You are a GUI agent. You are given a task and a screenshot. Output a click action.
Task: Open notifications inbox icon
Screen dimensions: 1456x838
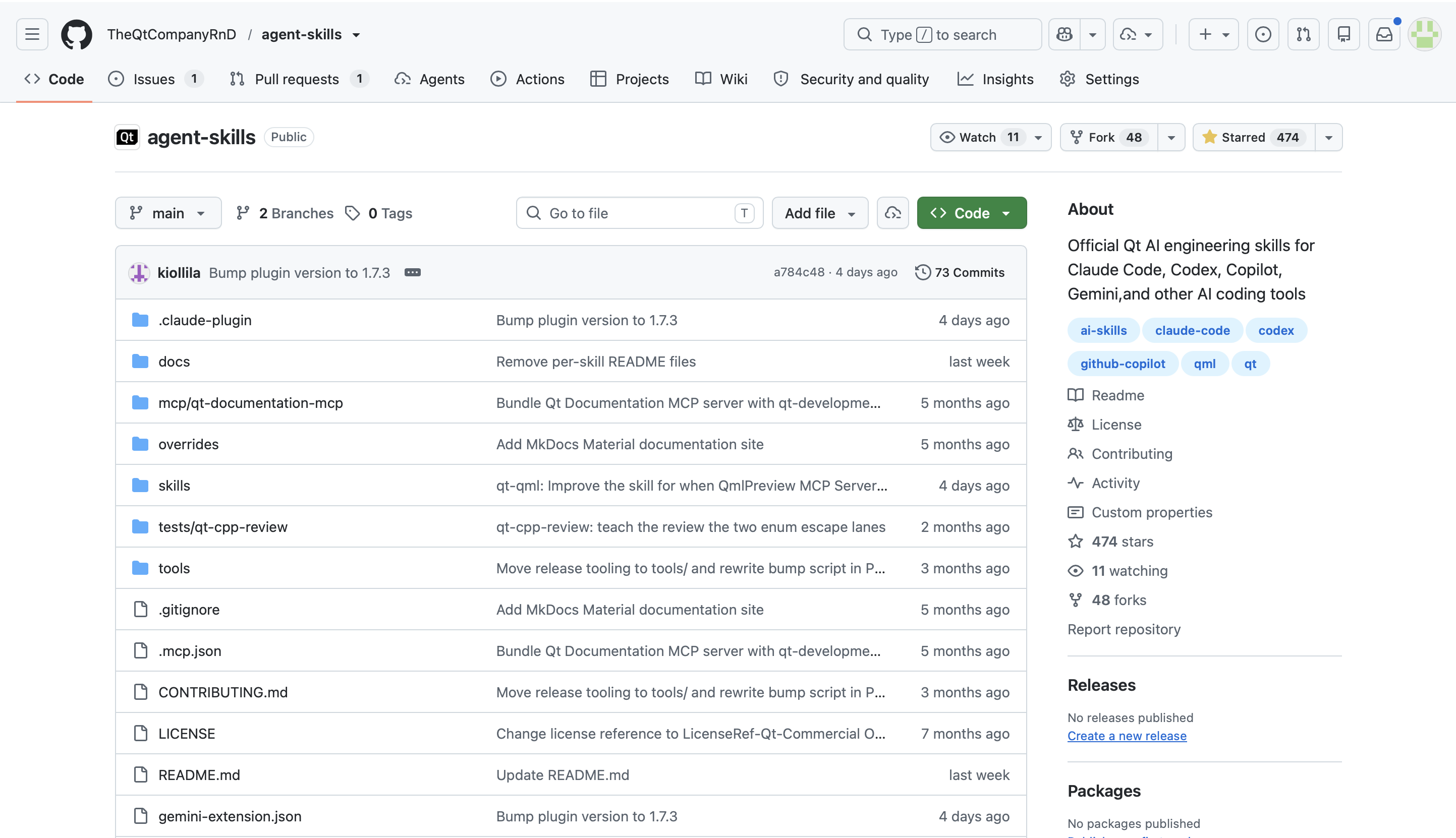tap(1384, 34)
